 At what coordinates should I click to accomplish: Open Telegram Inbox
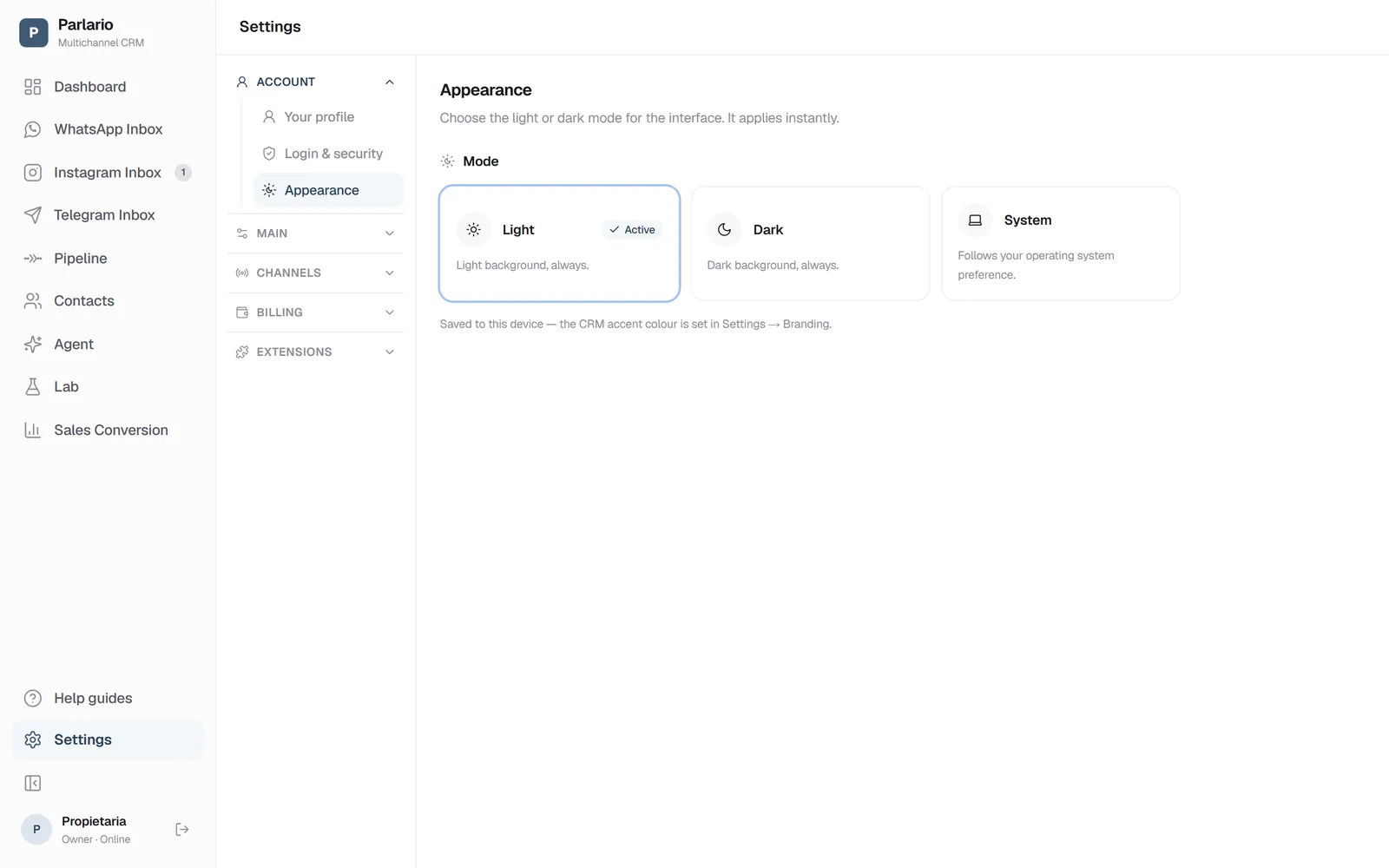coord(108,215)
